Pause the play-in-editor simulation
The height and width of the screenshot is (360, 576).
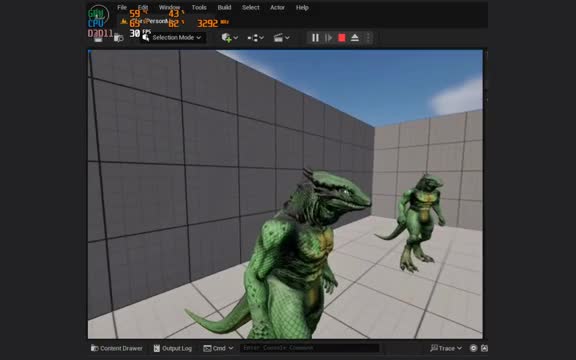pyautogui.click(x=315, y=37)
